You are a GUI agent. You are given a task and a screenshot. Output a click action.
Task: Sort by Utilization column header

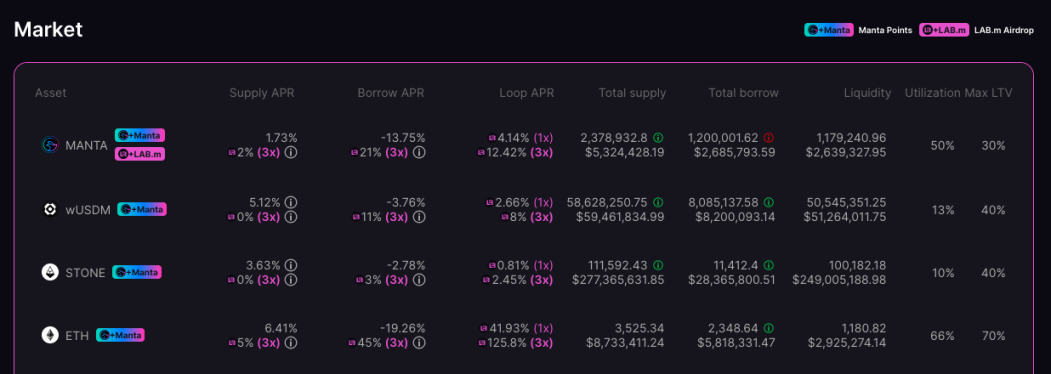(x=932, y=93)
